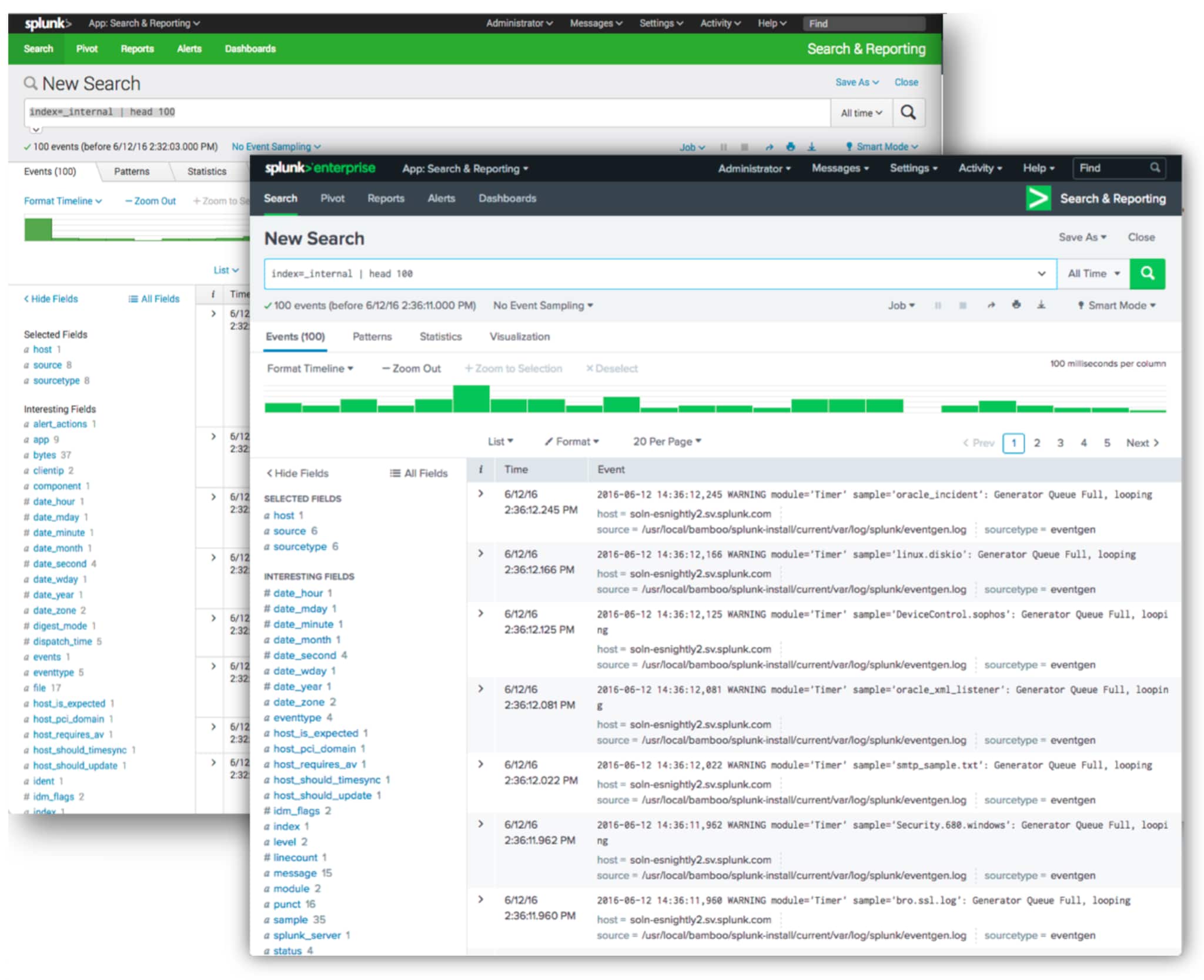Viewport: 1204px width, 980px height.
Task: Stop the search job in front window
Action: [x=962, y=305]
